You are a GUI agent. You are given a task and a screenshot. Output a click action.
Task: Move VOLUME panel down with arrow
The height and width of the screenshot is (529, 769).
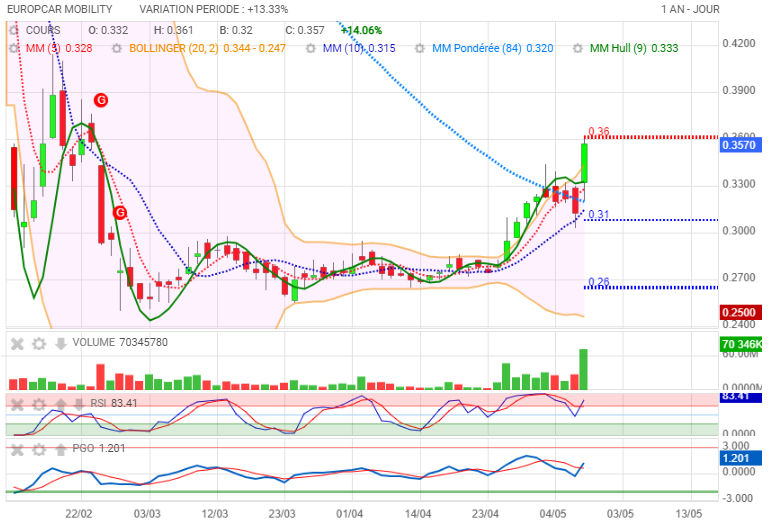pos(60,343)
